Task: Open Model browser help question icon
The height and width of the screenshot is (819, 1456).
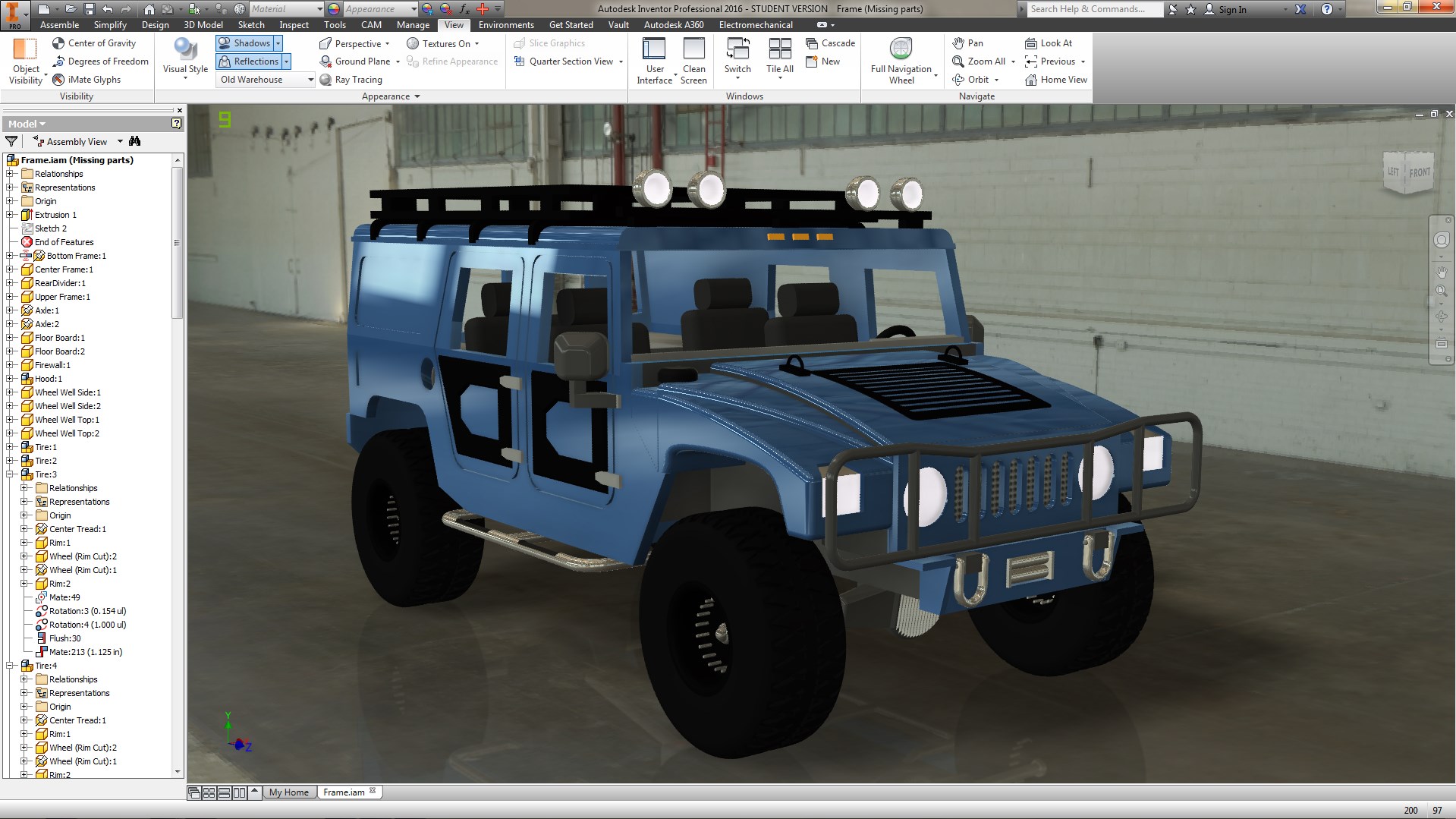Action: coord(176,123)
